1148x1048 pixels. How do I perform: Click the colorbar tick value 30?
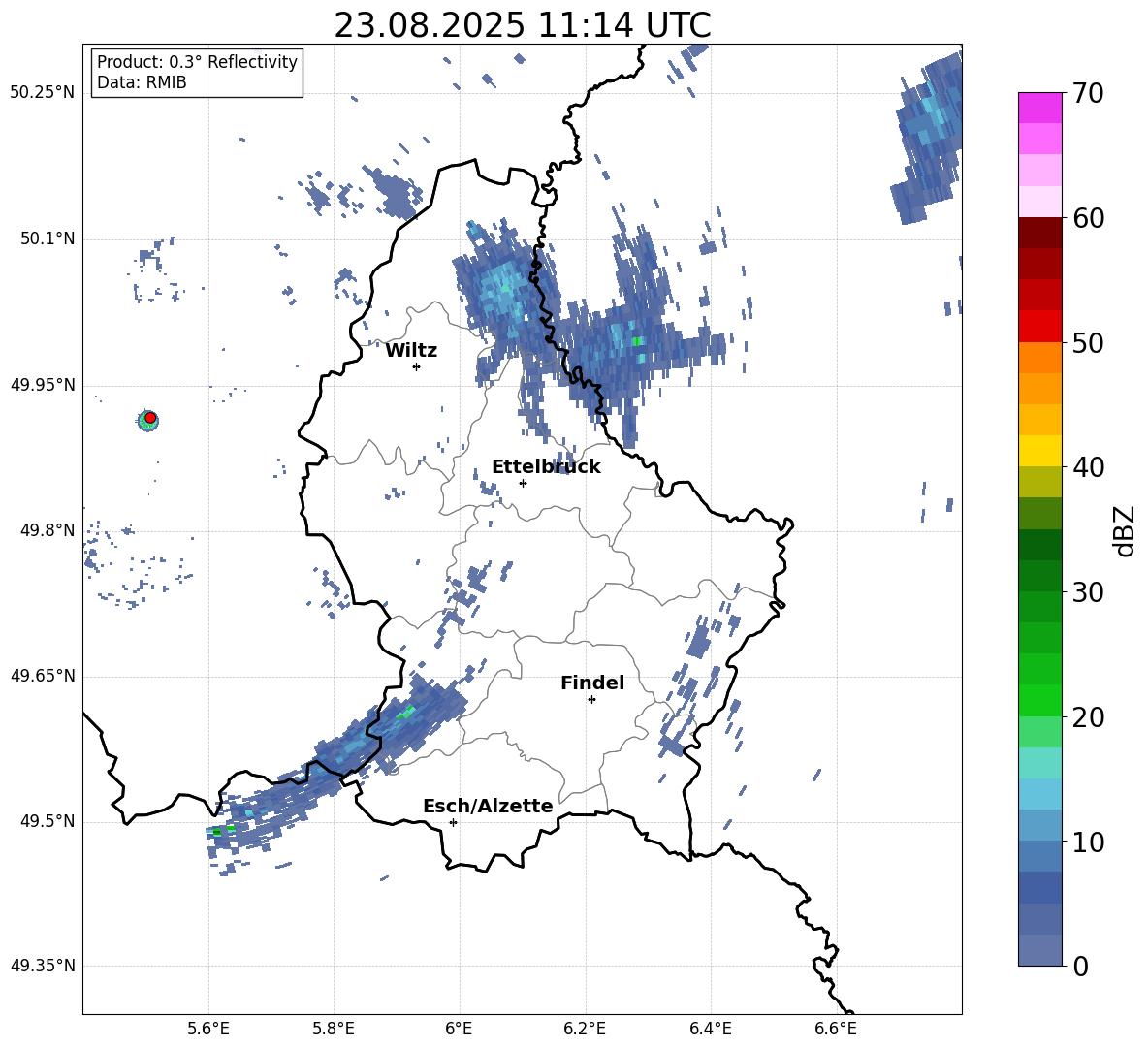click(1087, 592)
